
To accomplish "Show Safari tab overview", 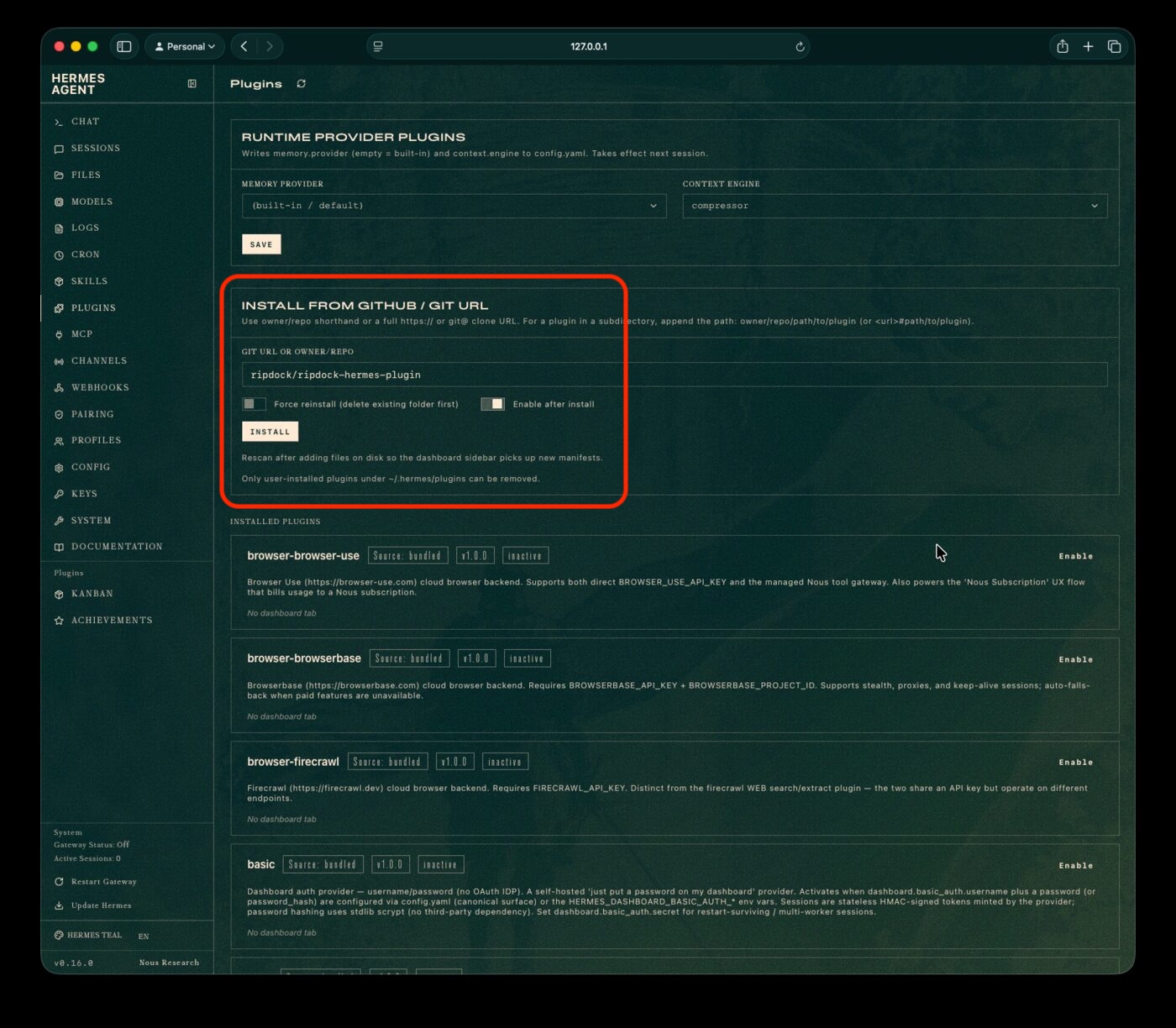I will [x=1115, y=47].
